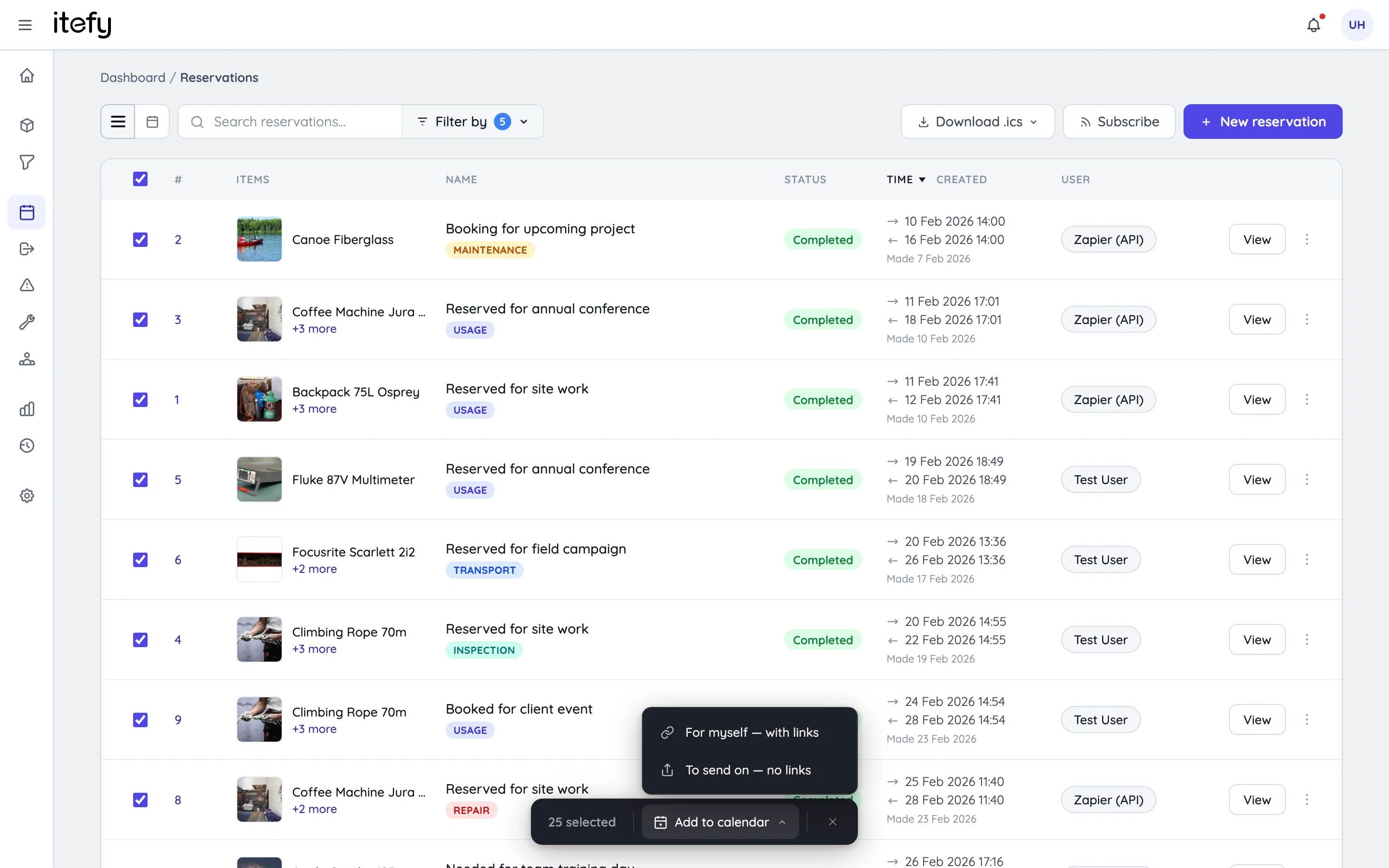Open the Fluke 87V Multimeter thumbnail

point(259,479)
